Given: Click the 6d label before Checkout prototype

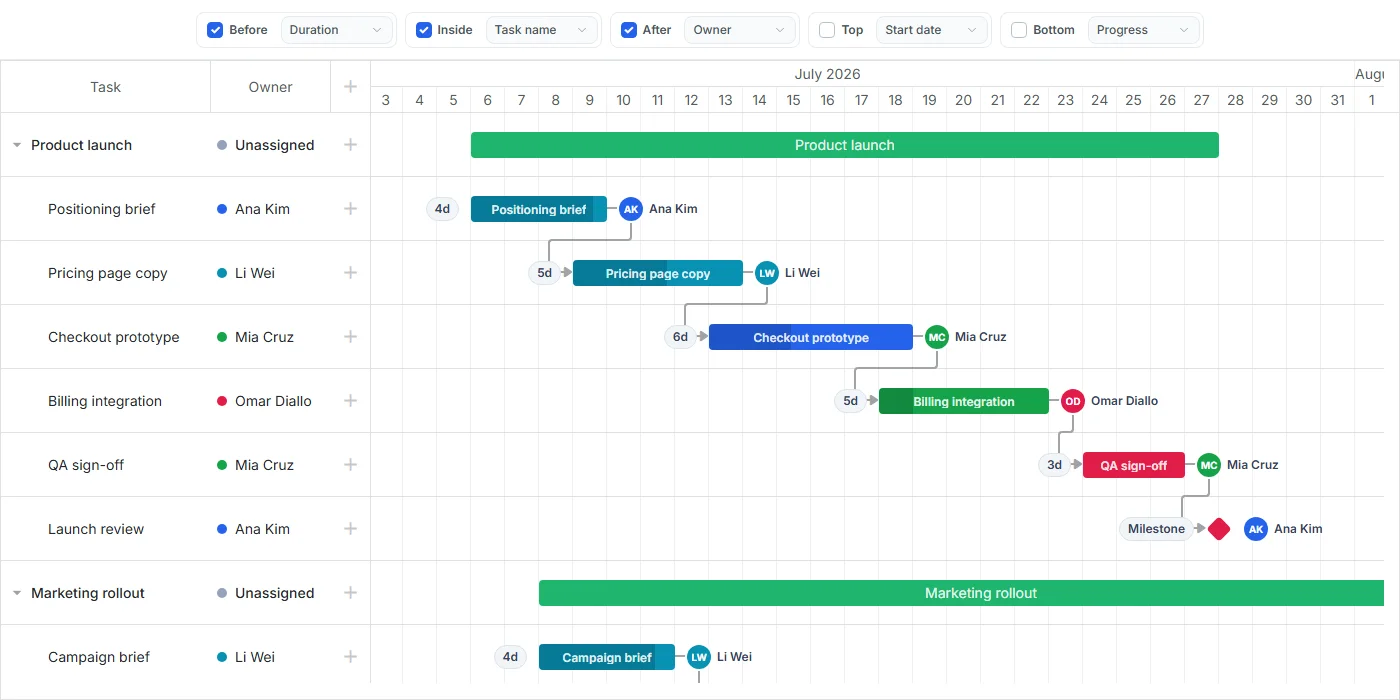Looking at the screenshot, I should pos(680,337).
